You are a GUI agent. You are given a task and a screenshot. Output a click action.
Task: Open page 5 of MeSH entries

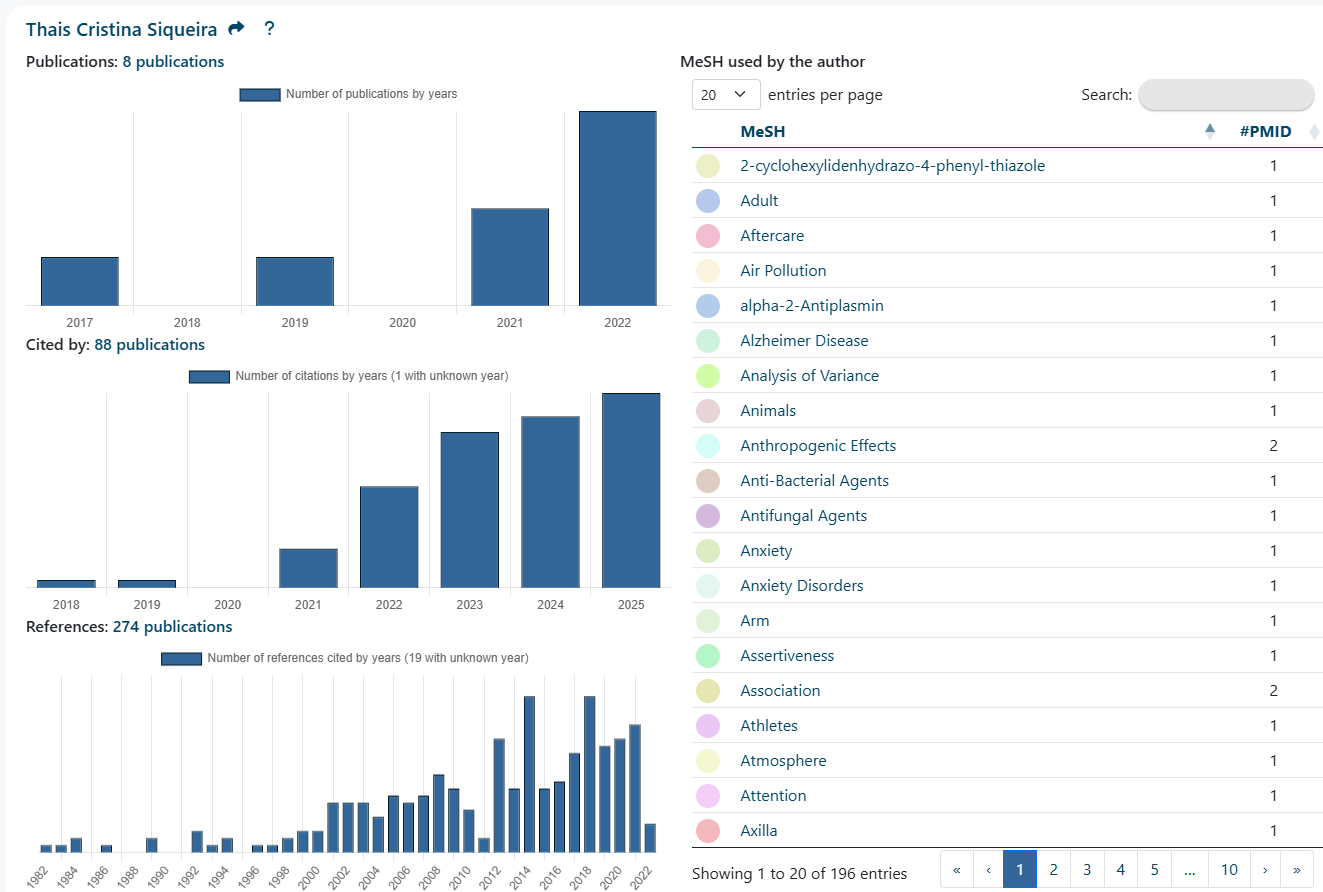pyautogui.click(x=1154, y=870)
